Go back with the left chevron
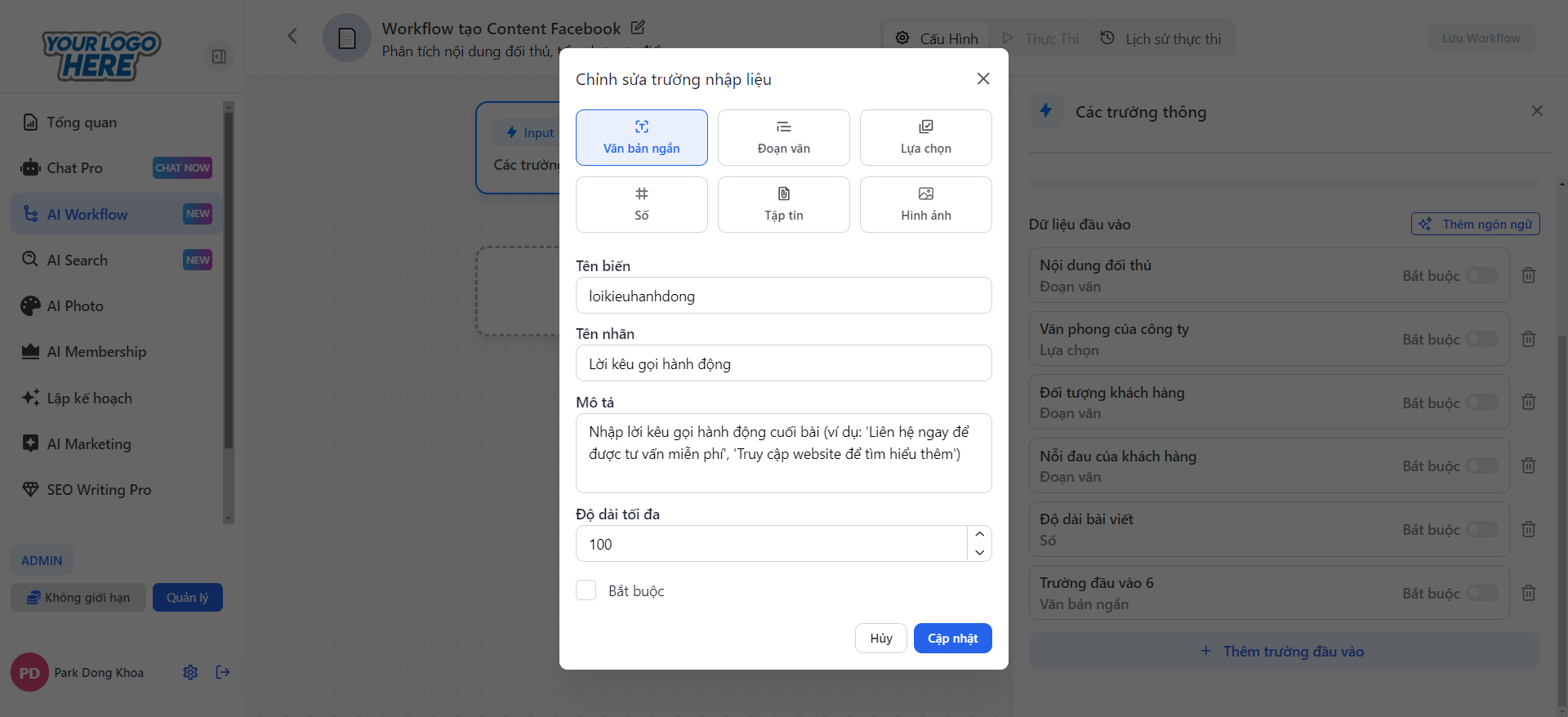The image size is (1568, 717). point(292,36)
